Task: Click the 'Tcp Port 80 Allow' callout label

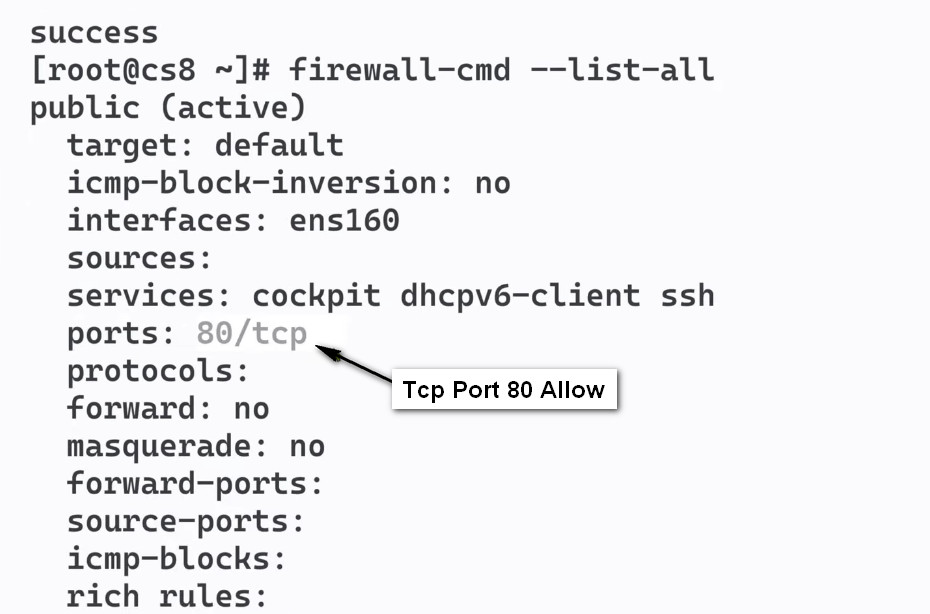Action: coord(504,390)
